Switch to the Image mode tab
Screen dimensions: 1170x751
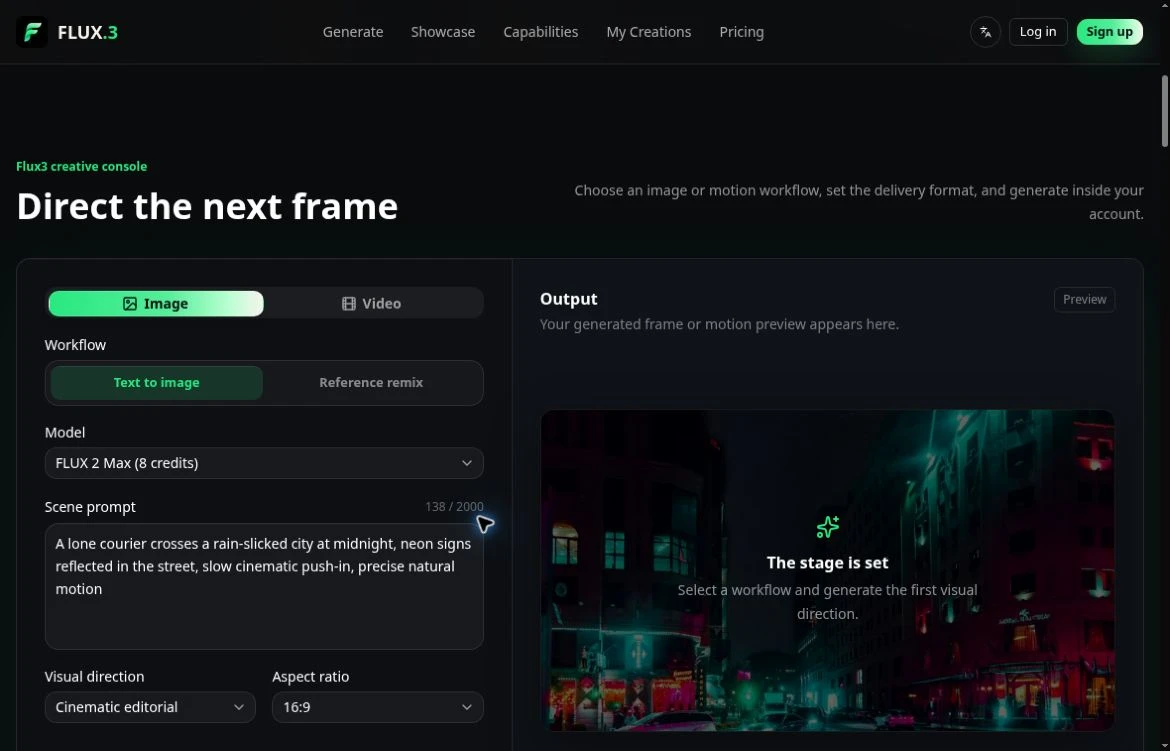(x=156, y=304)
